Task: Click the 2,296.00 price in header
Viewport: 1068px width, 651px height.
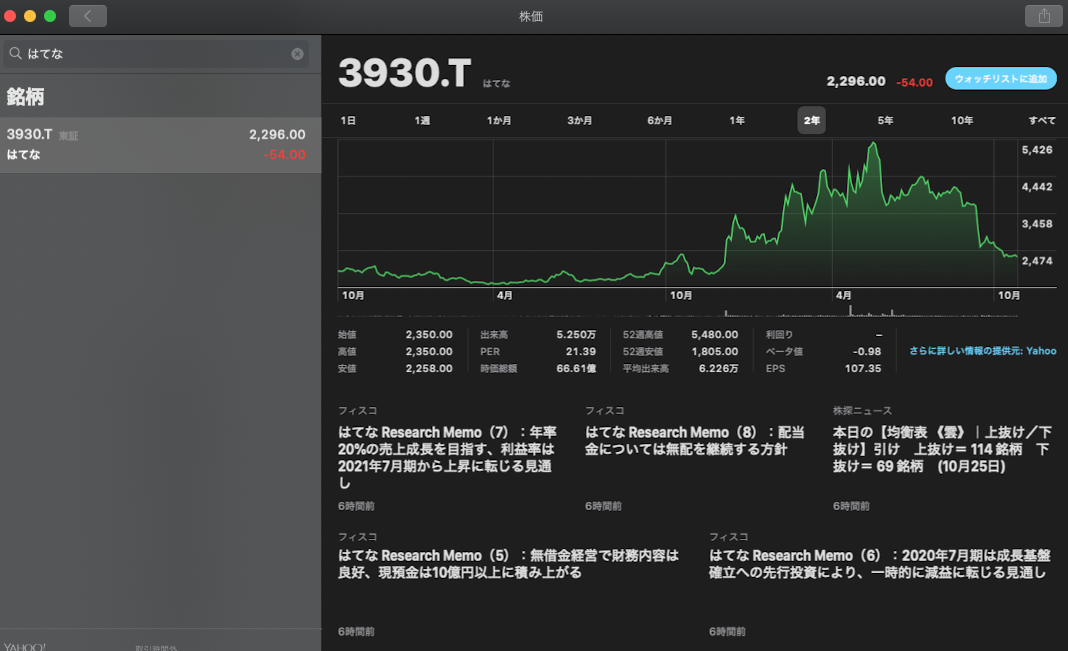Action: coord(856,82)
